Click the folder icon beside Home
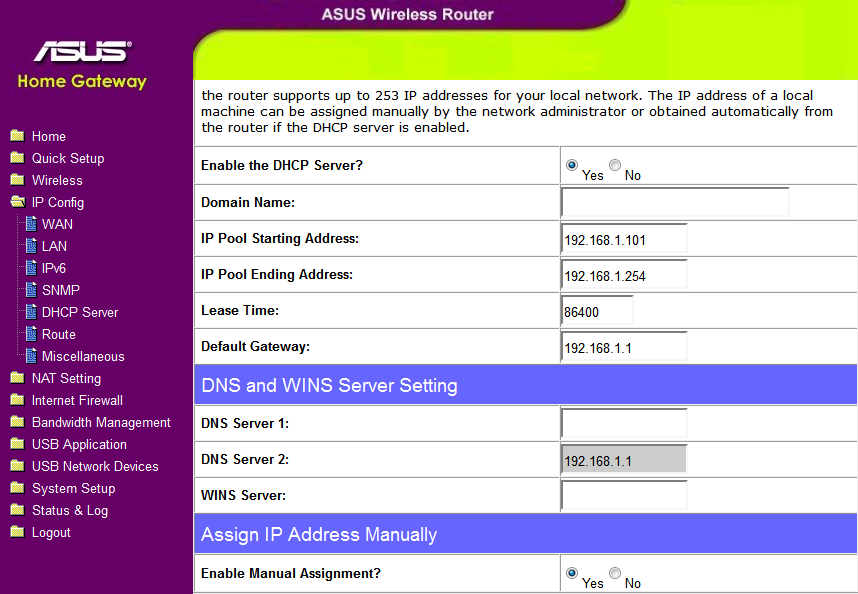The height and width of the screenshot is (594, 858). tap(16, 136)
